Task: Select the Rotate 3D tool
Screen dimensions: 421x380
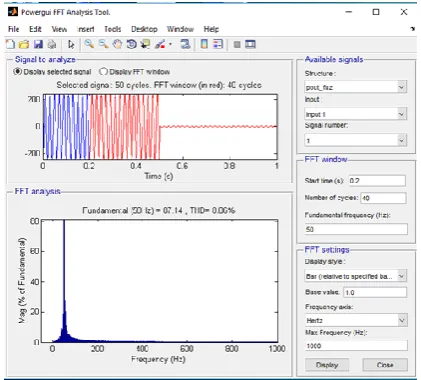Action: click(131, 44)
